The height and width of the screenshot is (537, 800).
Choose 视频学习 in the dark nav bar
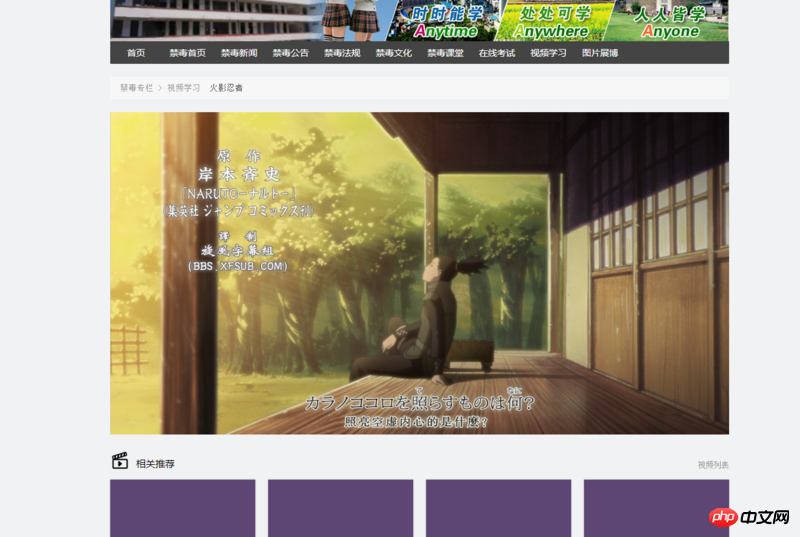tap(548, 53)
